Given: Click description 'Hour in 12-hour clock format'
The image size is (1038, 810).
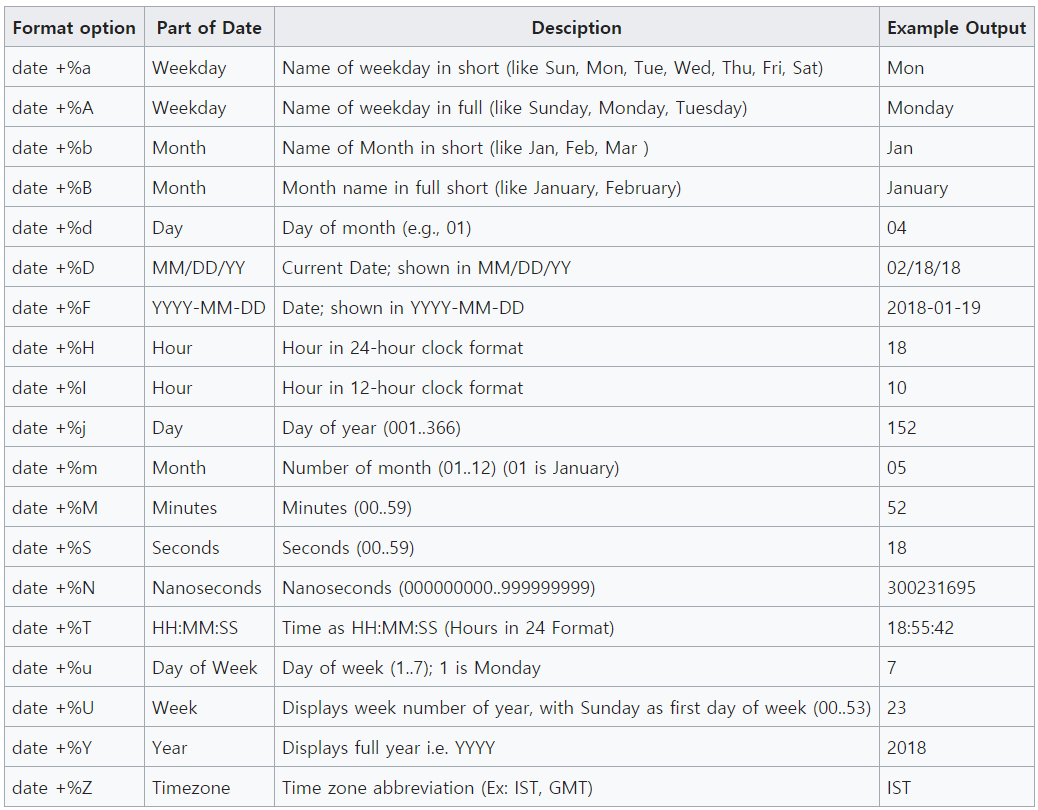Looking at the screenshot, I should [x=402, y=388].
